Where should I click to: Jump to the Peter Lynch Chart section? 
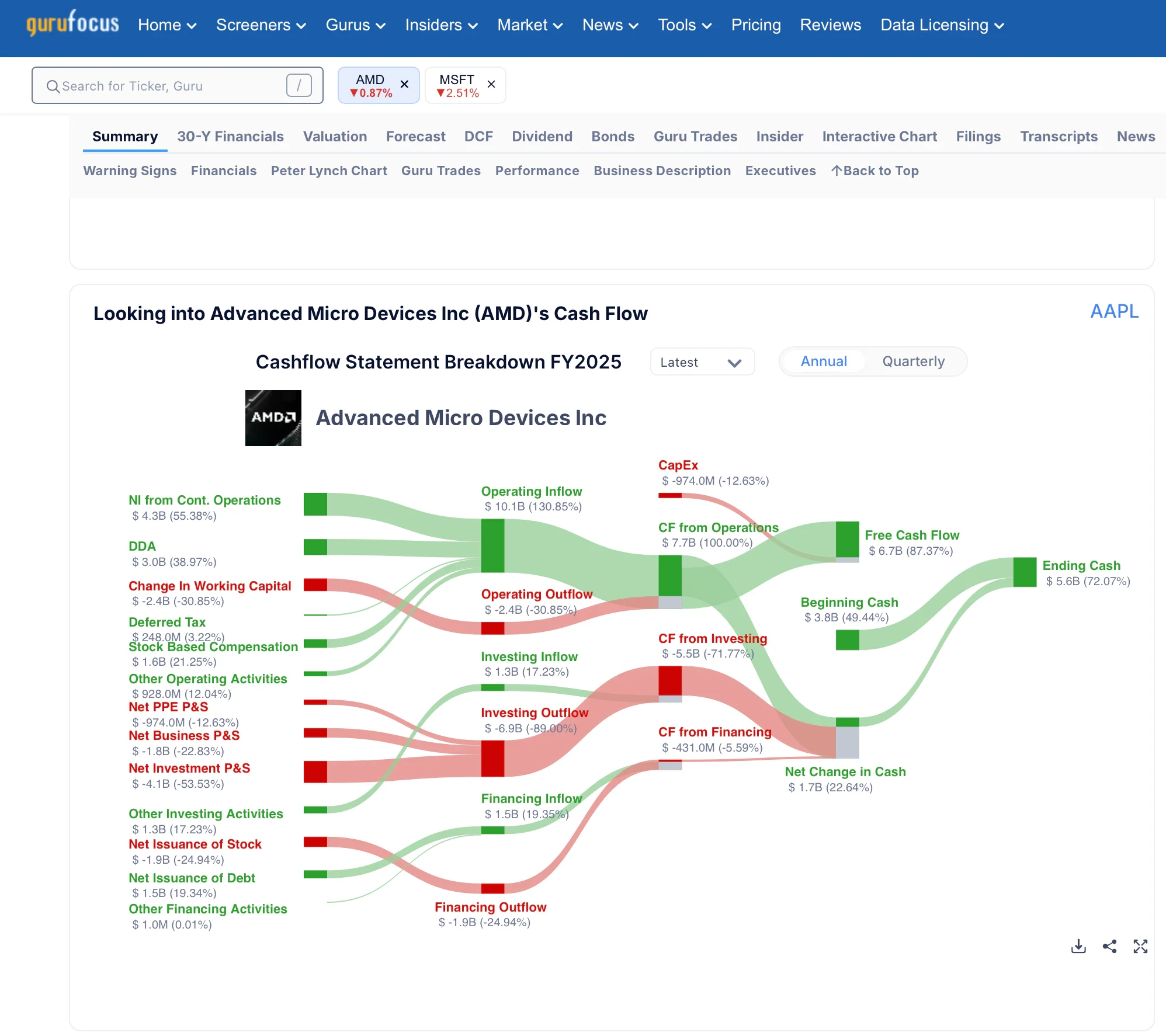[328, 171]
